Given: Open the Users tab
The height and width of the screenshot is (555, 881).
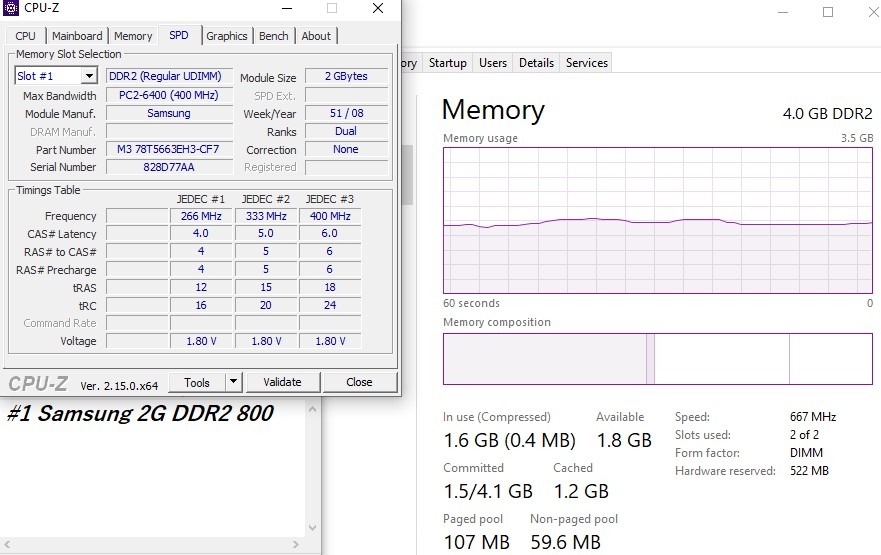Looking at the screenshot, I should point(493,63).
